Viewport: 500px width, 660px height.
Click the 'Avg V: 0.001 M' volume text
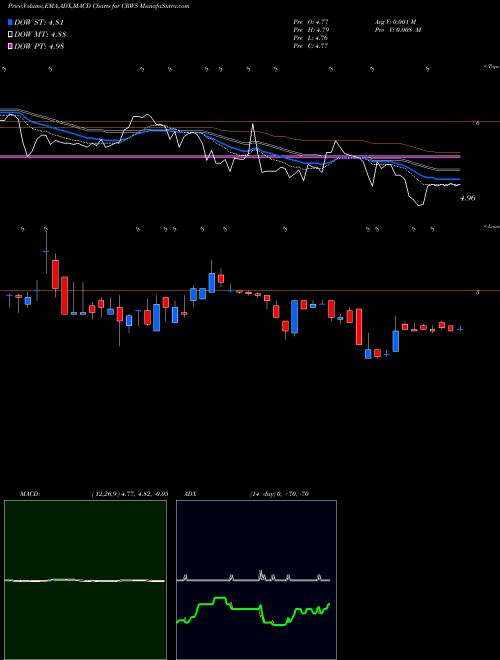(395, 22)
